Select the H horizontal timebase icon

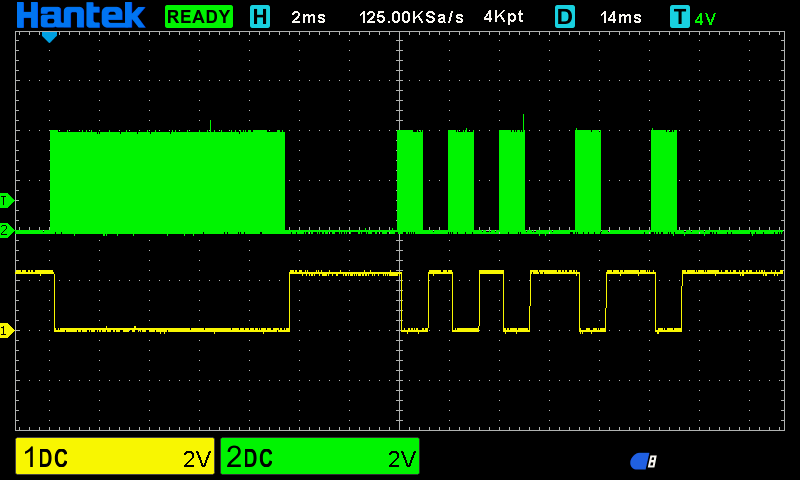coord(260,17)
